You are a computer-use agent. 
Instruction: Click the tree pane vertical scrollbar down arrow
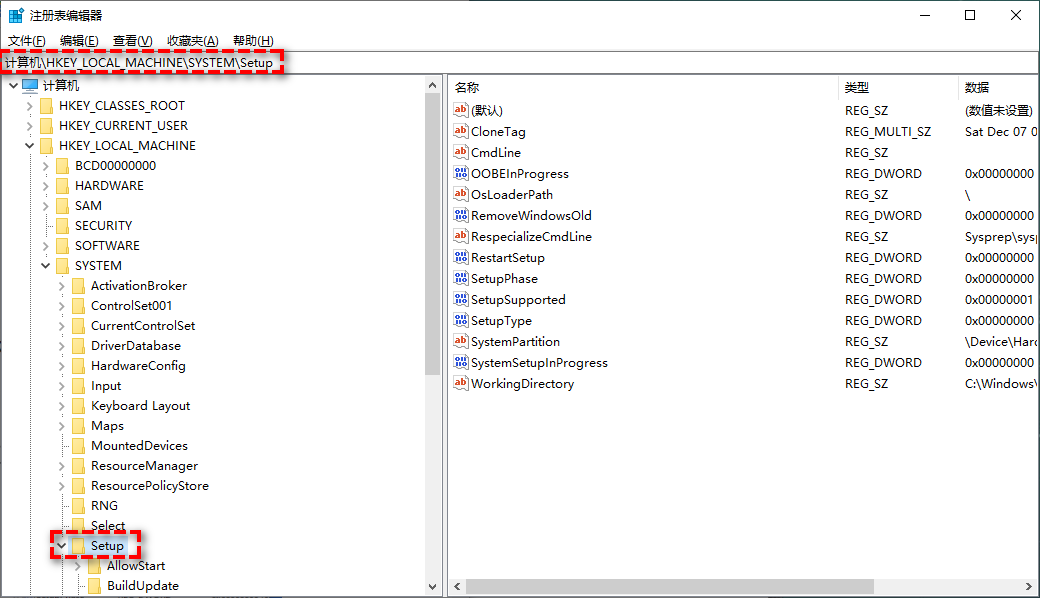[433, 587]
